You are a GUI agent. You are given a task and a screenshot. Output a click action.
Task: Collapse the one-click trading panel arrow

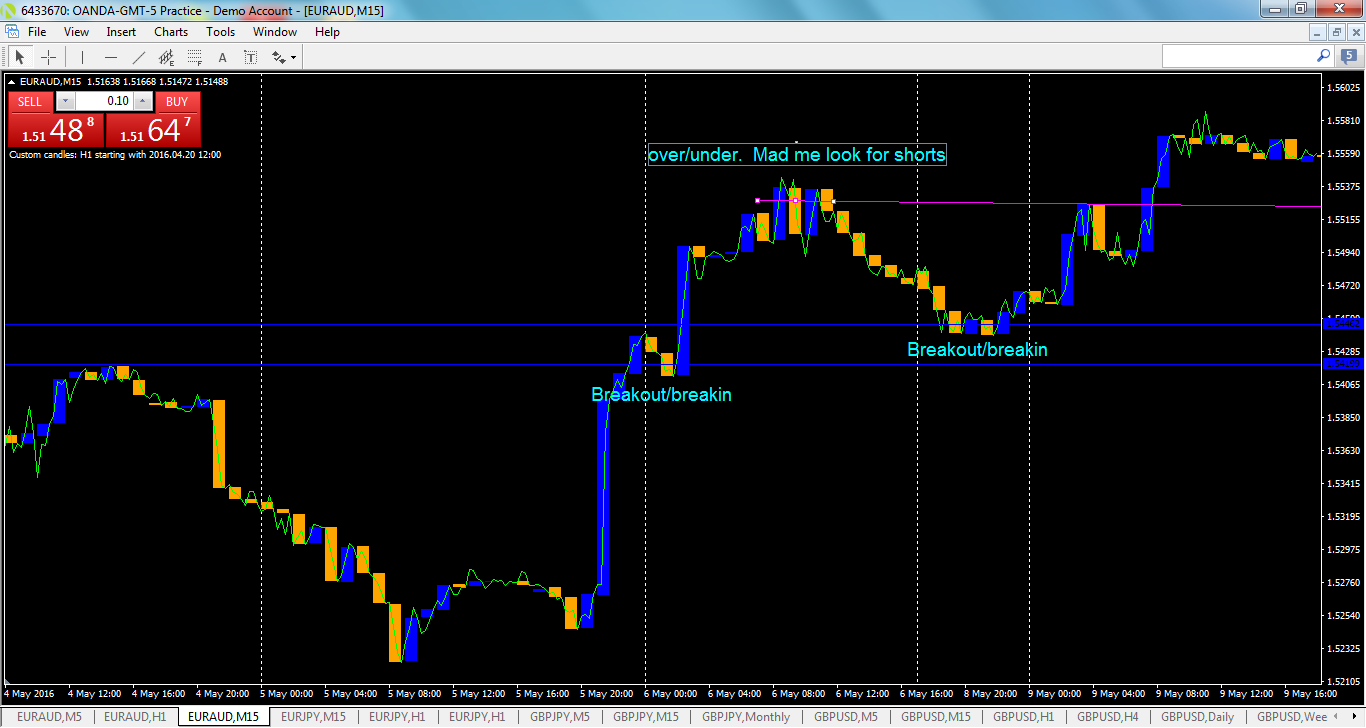[11, 80]
